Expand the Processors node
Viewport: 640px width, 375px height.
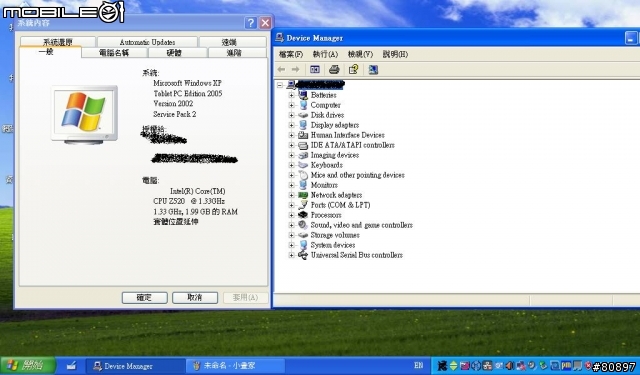click(291, 215)
